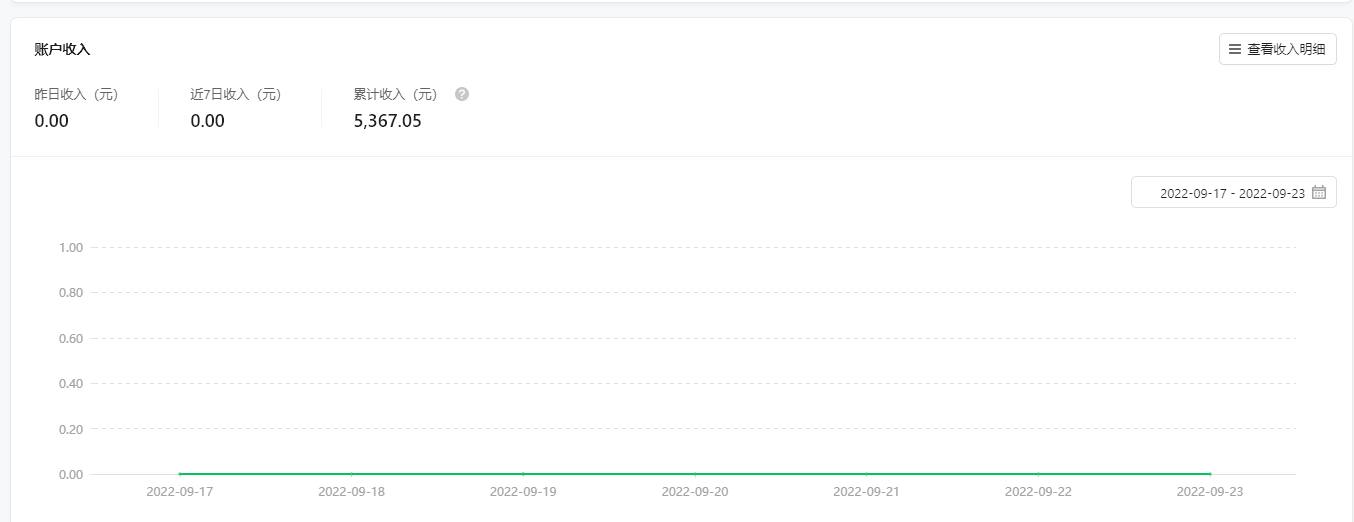Click the 账户收入 section title

62,49
